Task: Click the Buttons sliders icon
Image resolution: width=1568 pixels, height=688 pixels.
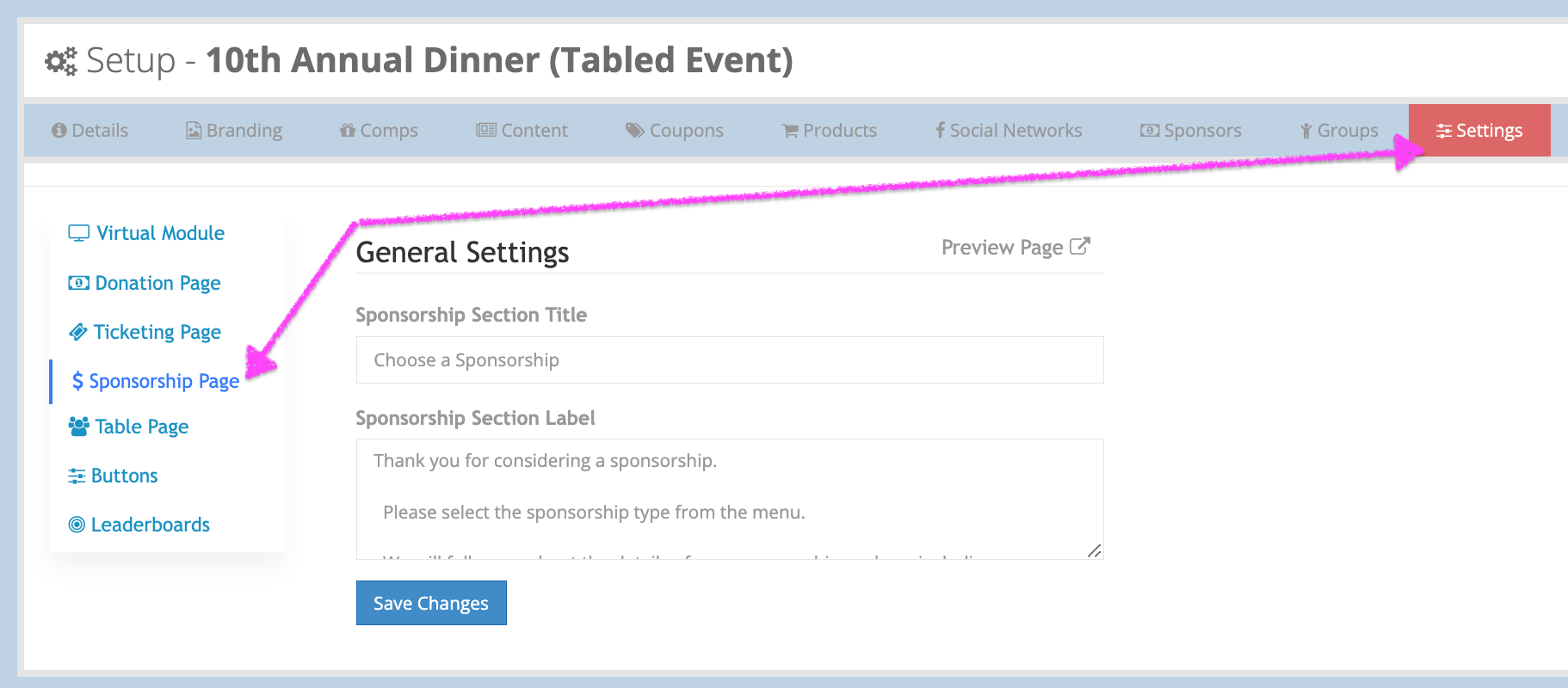Action: (77, 476)
